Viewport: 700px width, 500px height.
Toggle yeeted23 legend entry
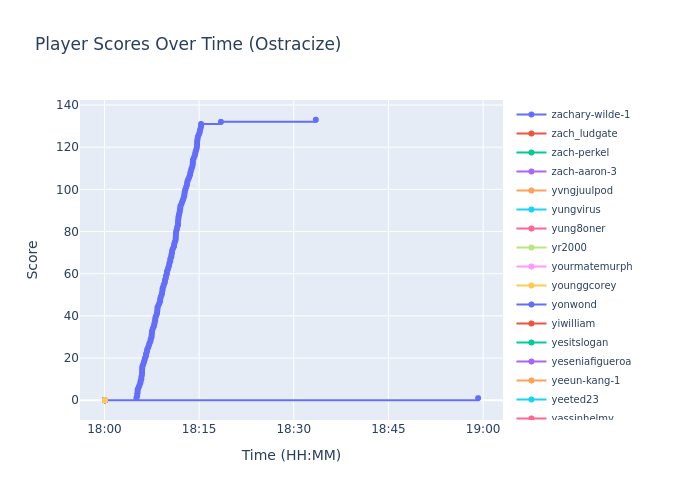point(574,400)
